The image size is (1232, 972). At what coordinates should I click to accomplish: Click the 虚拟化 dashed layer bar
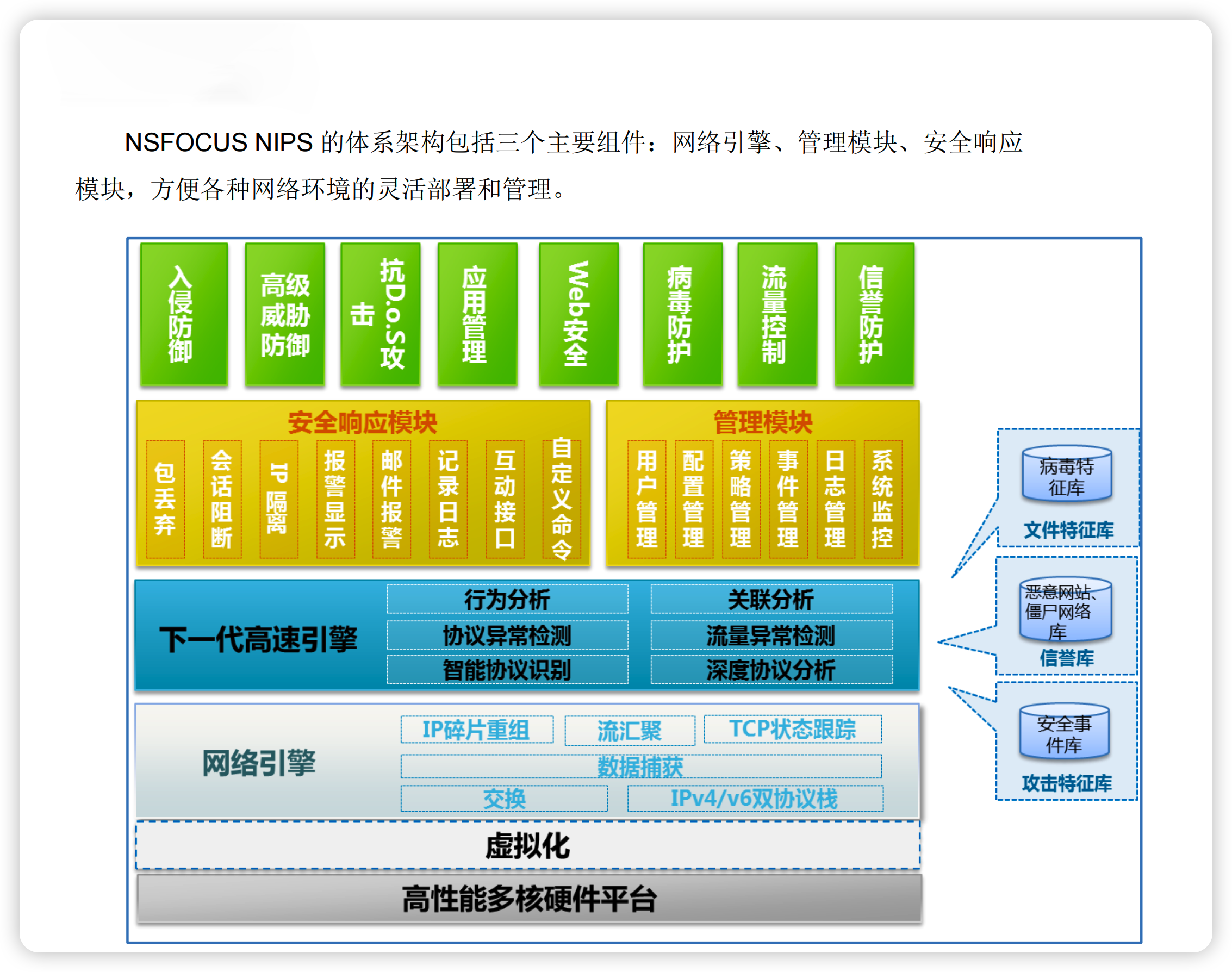527,846
